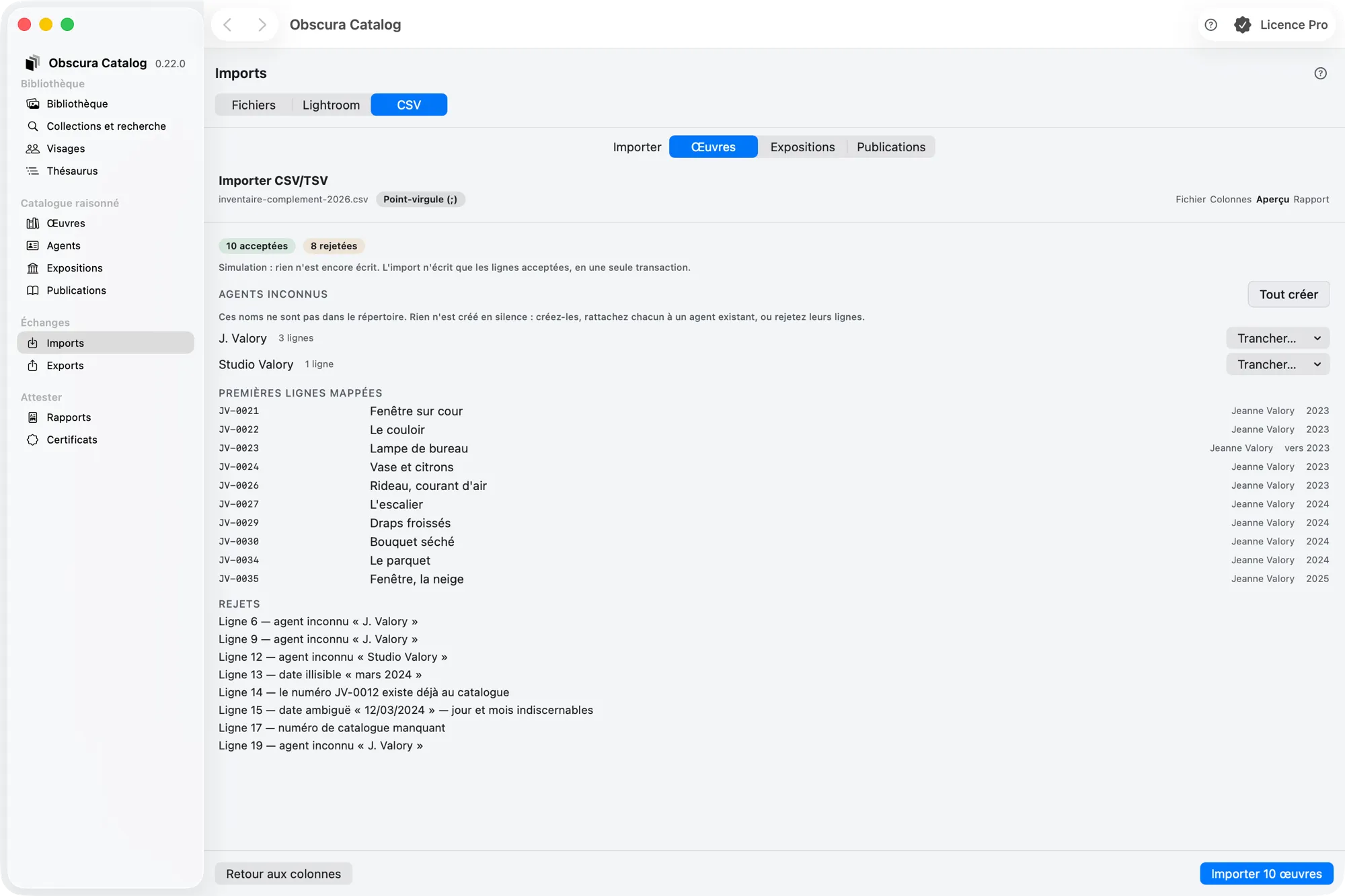Click the Tout créer button

(1289, 294)
